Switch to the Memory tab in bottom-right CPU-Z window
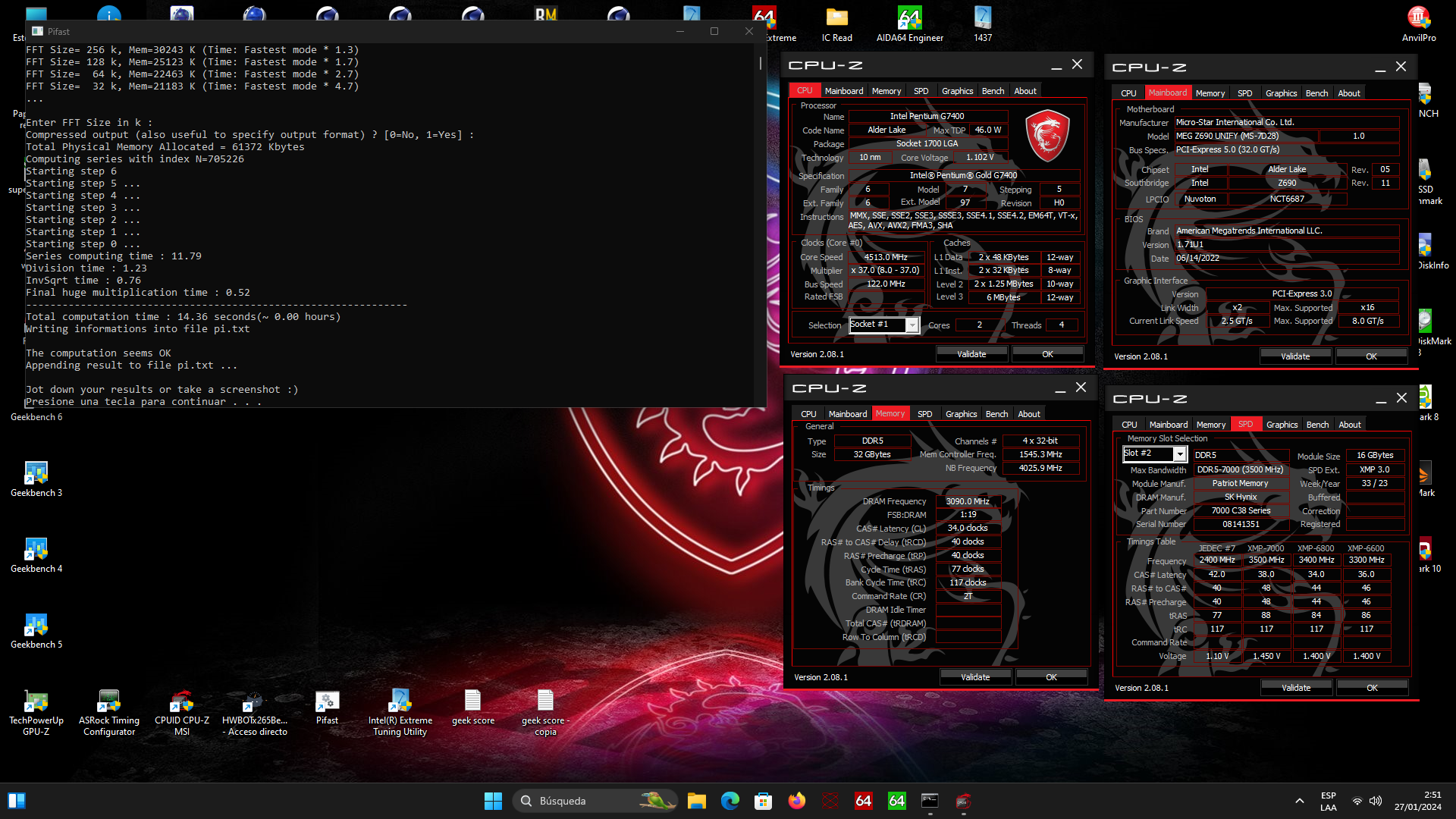This screenshot has height=819, width=1456. click(x=1210, y=425)
